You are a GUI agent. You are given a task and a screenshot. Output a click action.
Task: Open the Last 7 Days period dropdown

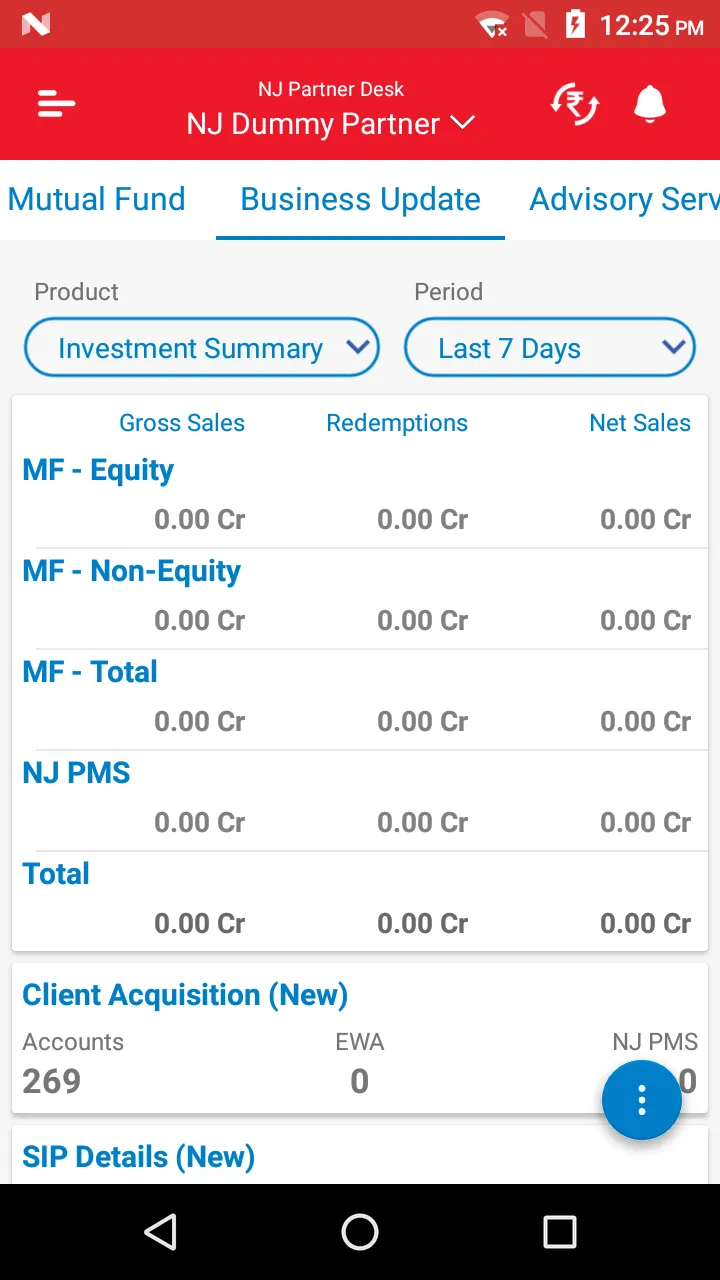coord(549,348)
